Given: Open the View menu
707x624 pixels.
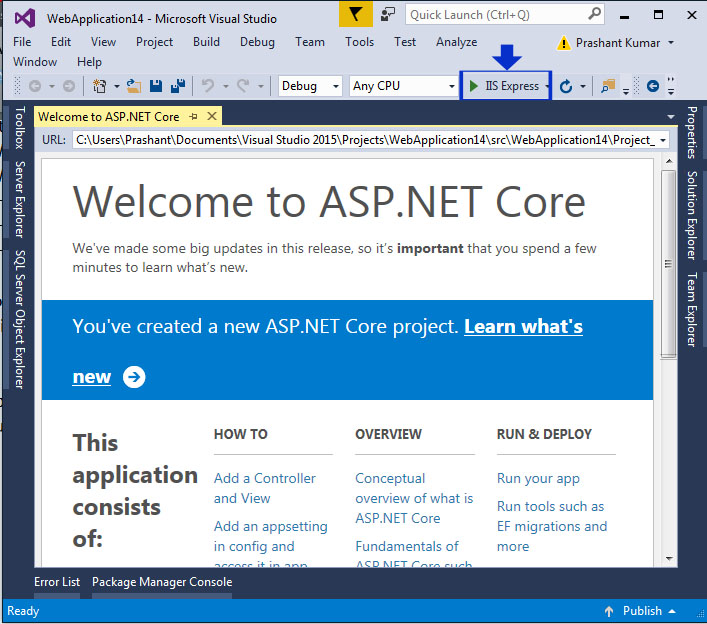Looking at the screenshot, I should (x=103, y=42).
